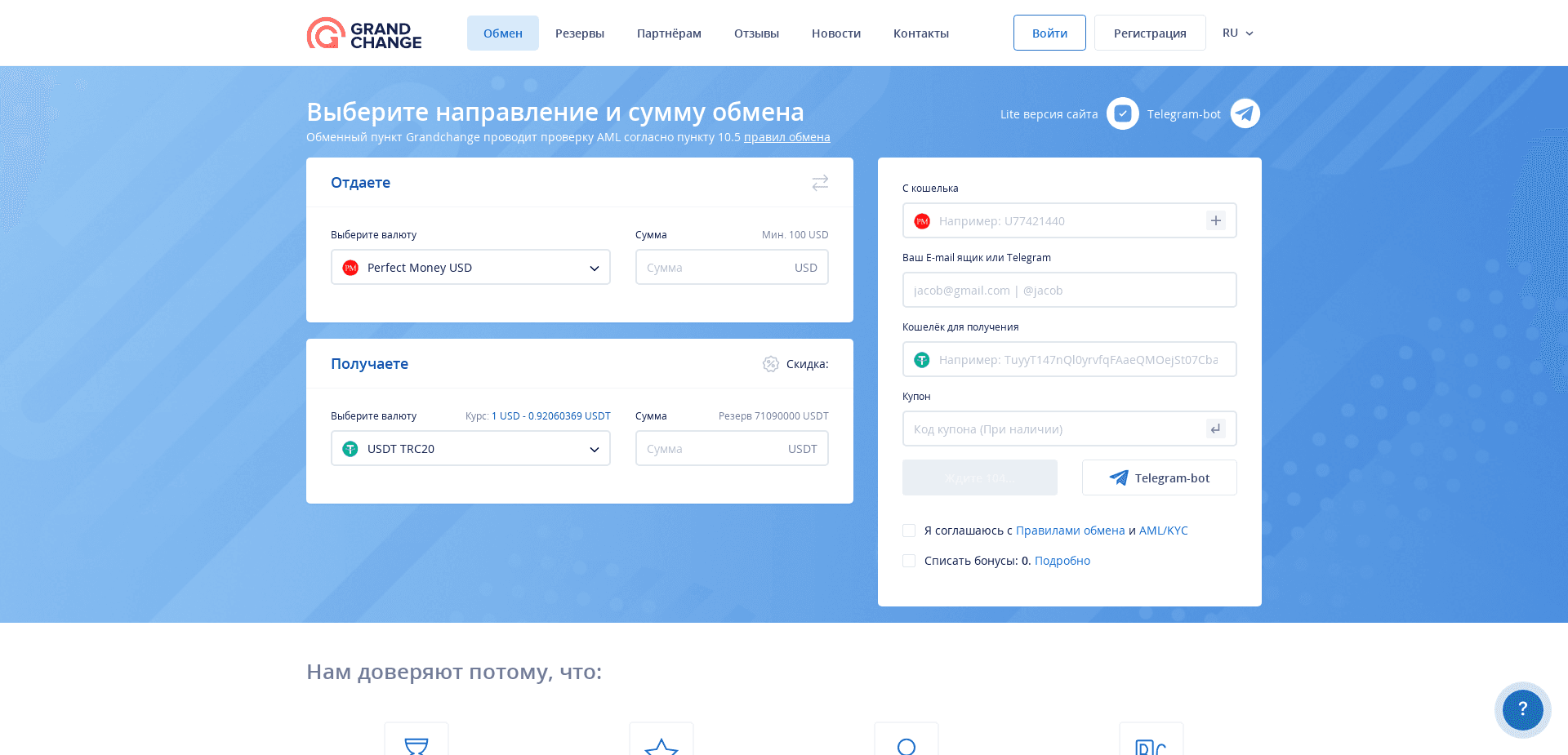Image resolution: width=1568 pixels, height=755 pixels.
Task: Open Telegram-bot via the paper plane icon
Action: coord(1245,113)
